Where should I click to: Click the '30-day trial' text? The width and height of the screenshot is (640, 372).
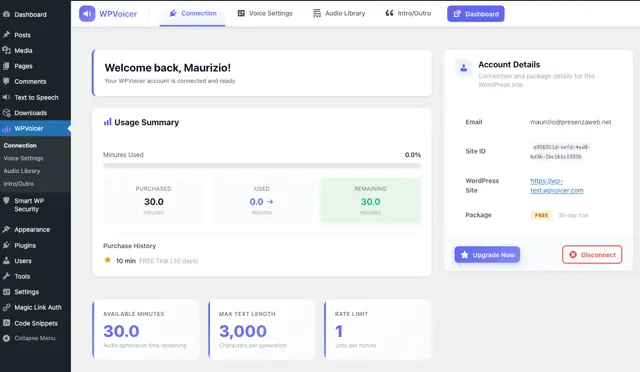point(573,215)
